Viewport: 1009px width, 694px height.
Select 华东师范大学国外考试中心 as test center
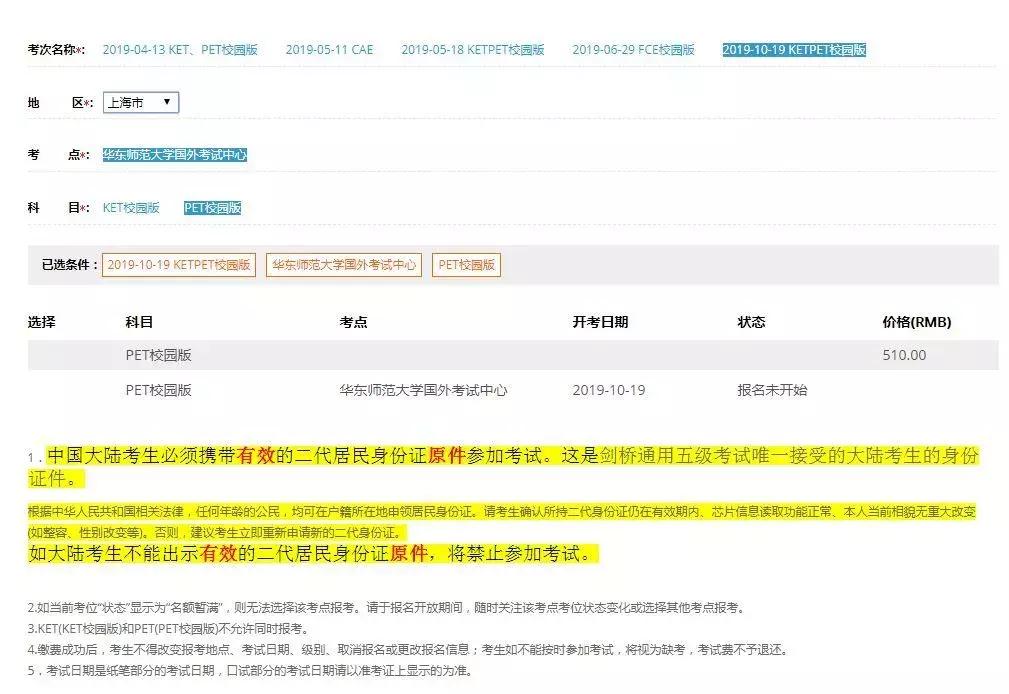(176, 155)
